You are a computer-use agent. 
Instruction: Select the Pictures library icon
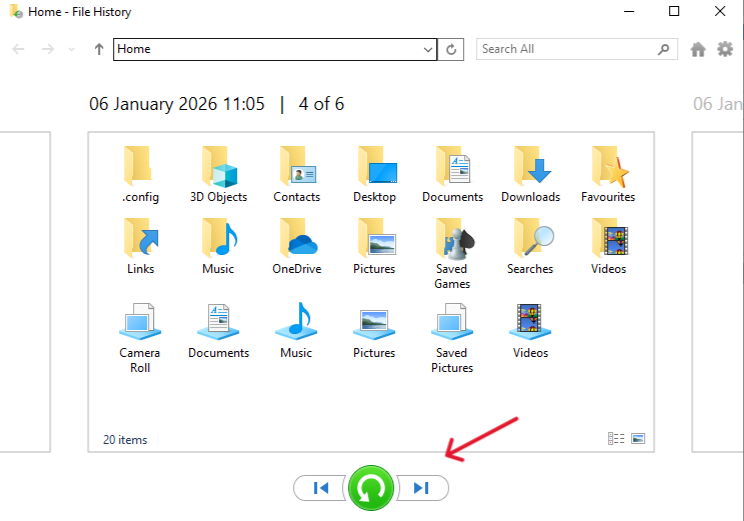pyautogui.click(x=374, y=324)
